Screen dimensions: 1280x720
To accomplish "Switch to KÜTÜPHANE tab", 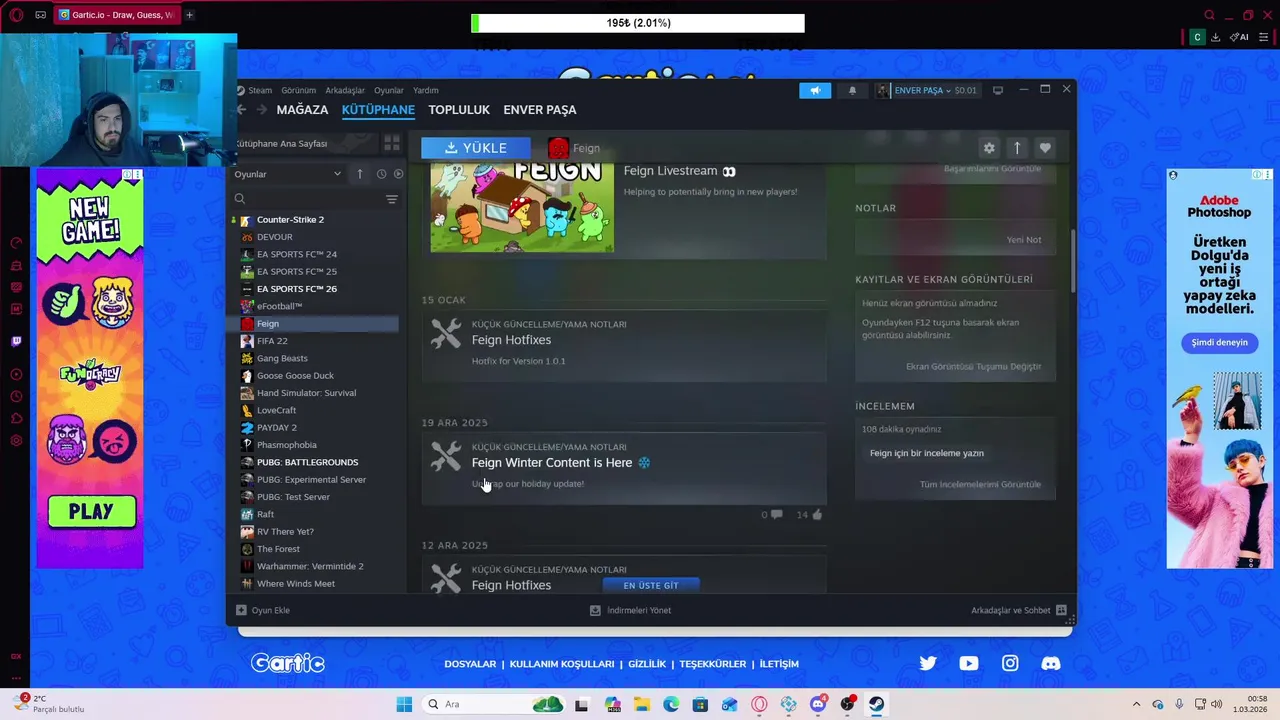I will (378, 110).
